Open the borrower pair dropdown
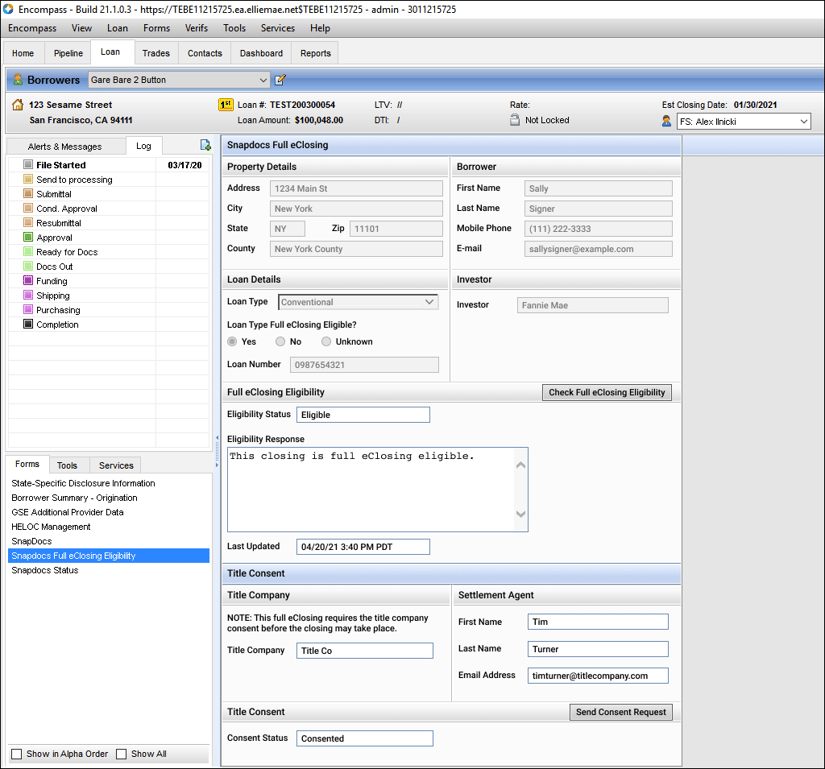 tap(179, 80)
